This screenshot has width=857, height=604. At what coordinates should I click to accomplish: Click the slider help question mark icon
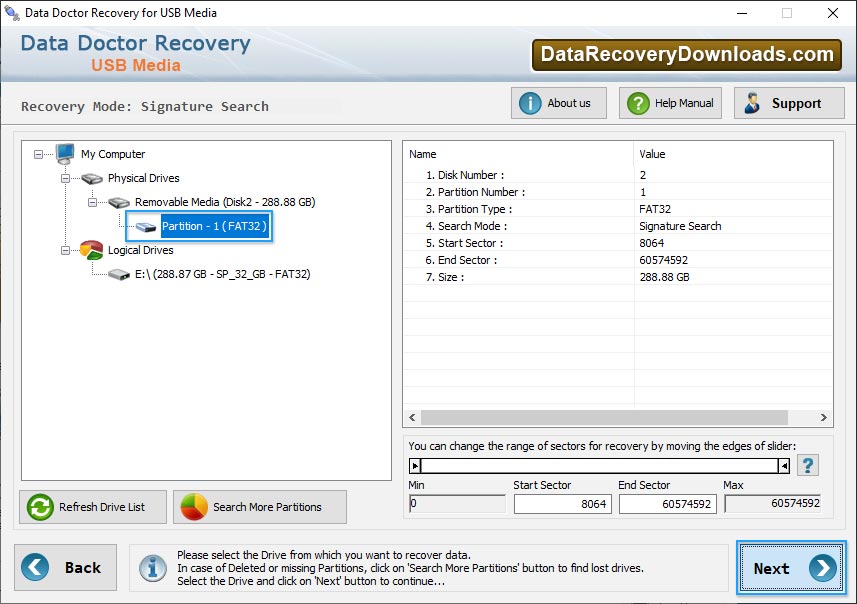(807, 466)
